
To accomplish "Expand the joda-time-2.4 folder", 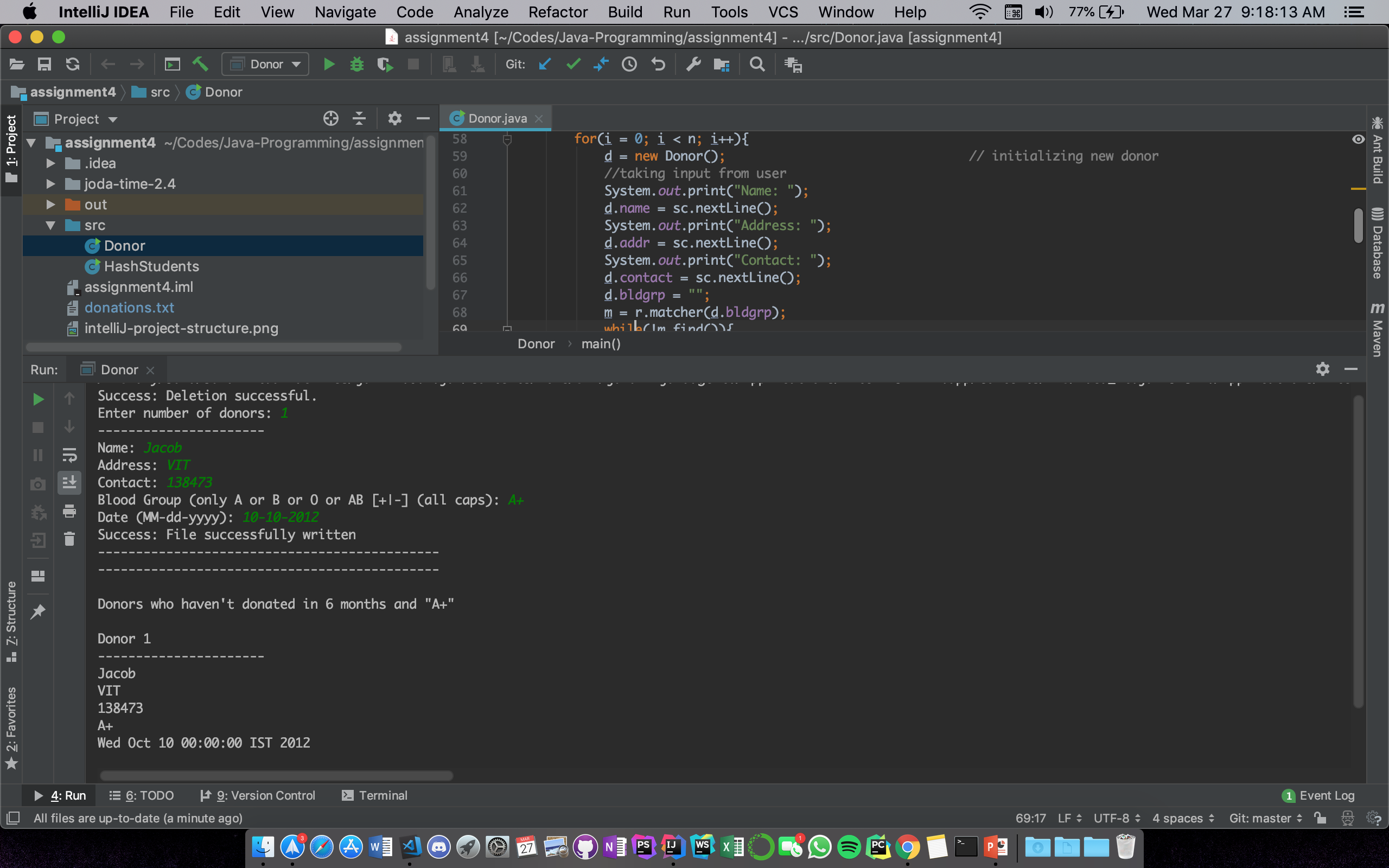I will (x=50, y=184).
